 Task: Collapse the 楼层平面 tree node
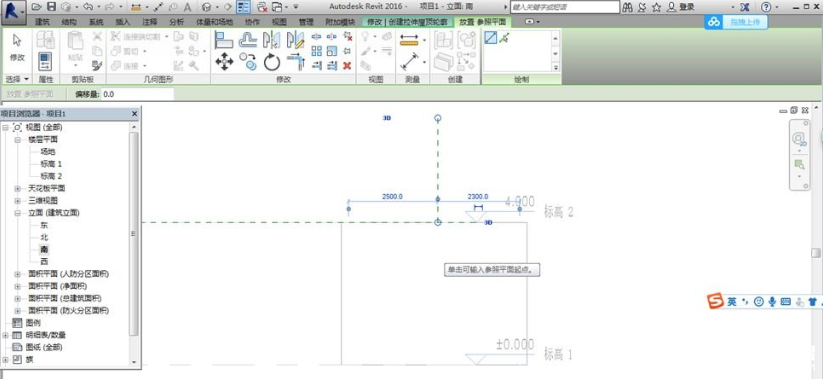coord(17,140)
